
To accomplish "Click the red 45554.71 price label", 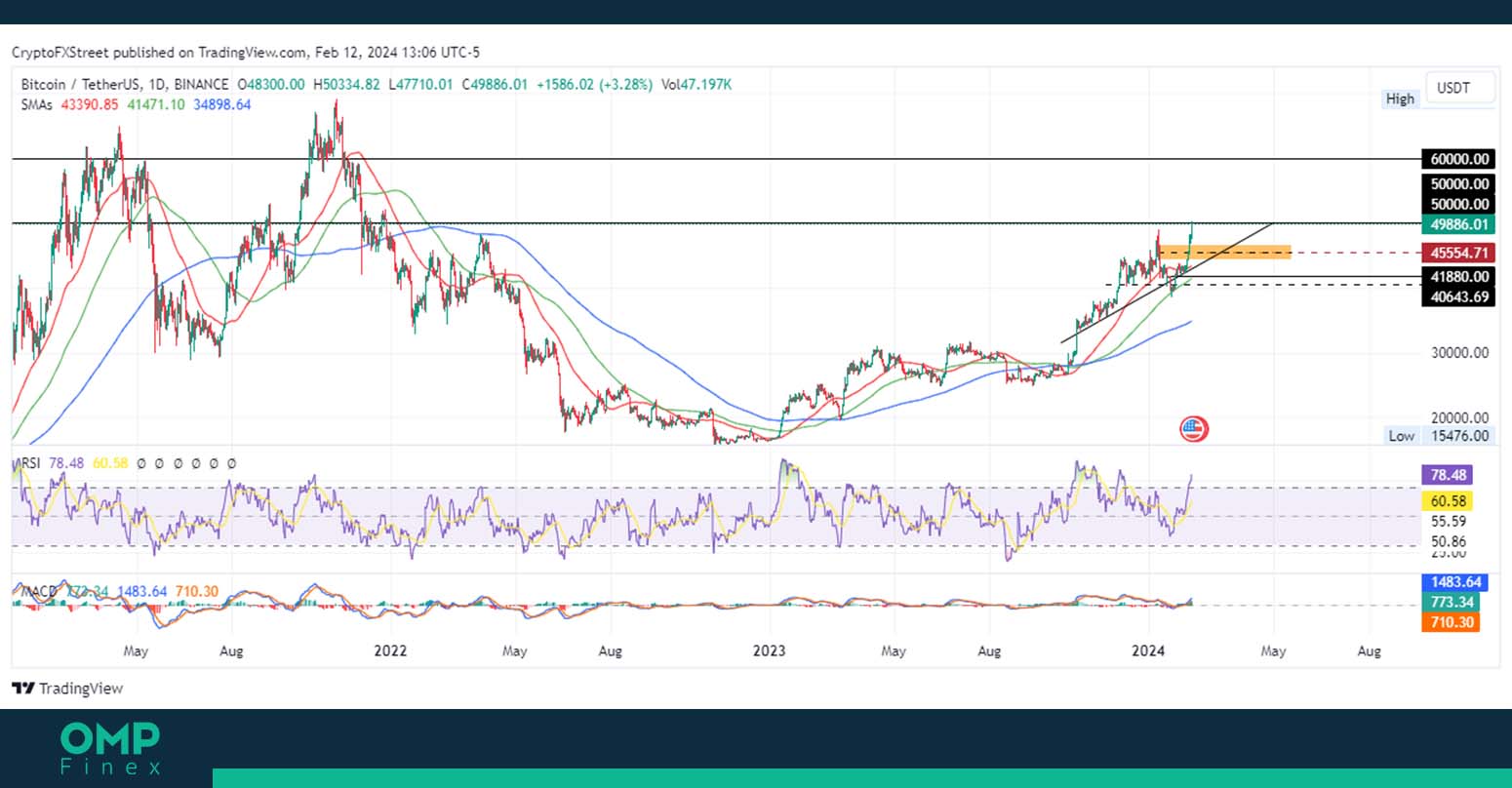I will (x=1458, y=253).
